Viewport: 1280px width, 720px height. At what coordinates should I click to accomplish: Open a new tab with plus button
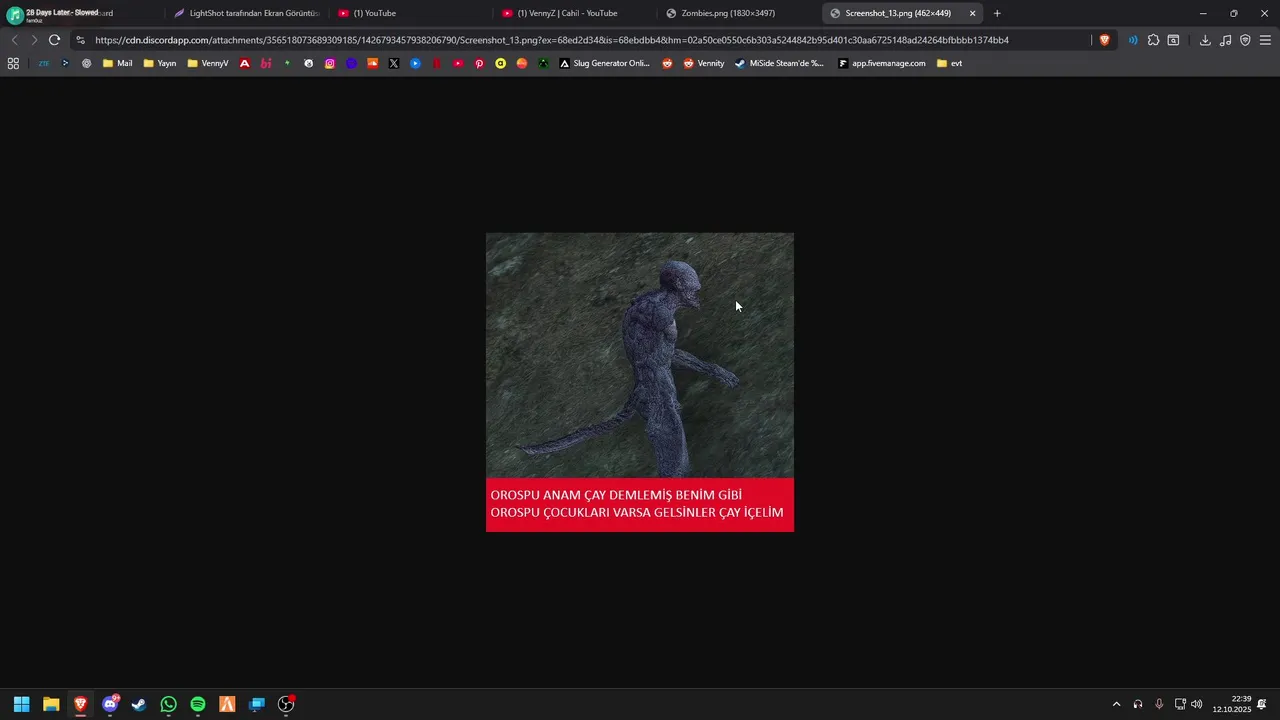point(997,13)
